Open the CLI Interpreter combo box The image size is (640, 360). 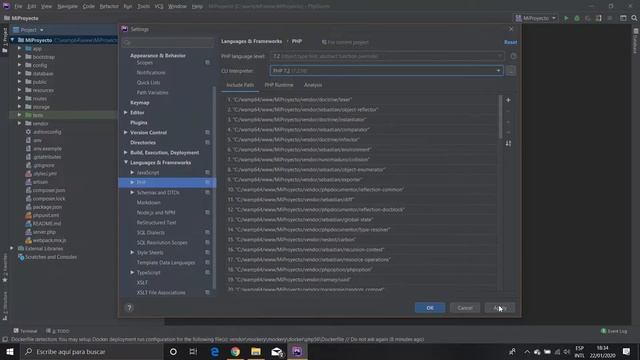[x=386, y=71]
